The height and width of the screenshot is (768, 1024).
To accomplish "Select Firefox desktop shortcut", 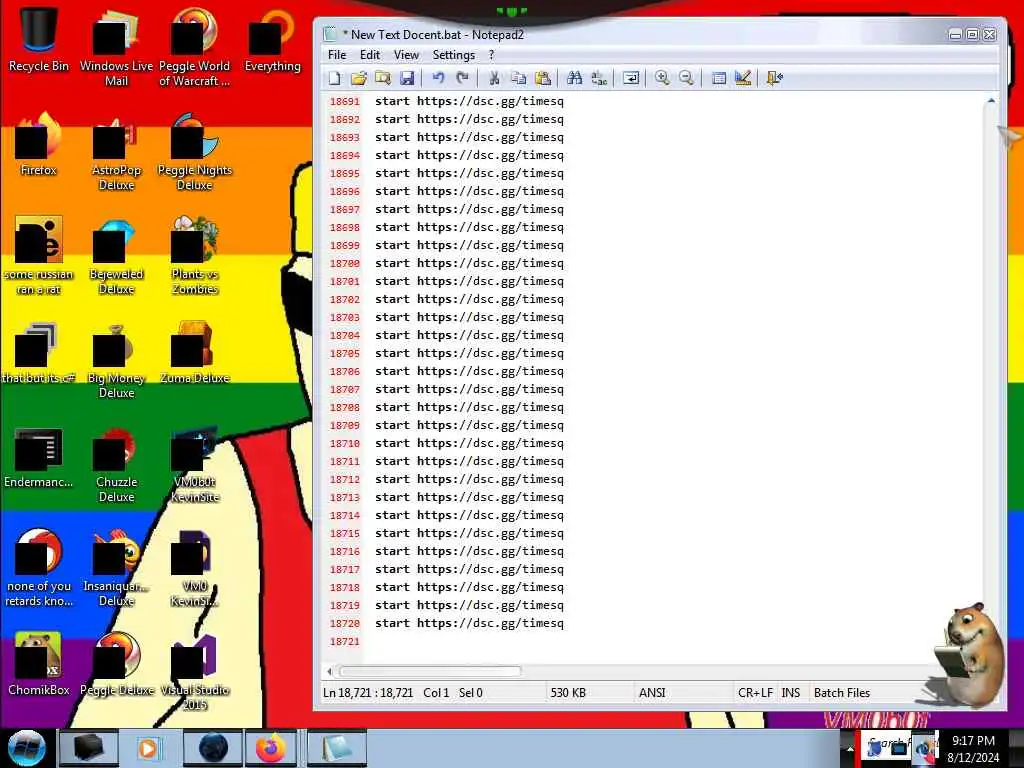I will pyautogui.click(x=39, y=144).
